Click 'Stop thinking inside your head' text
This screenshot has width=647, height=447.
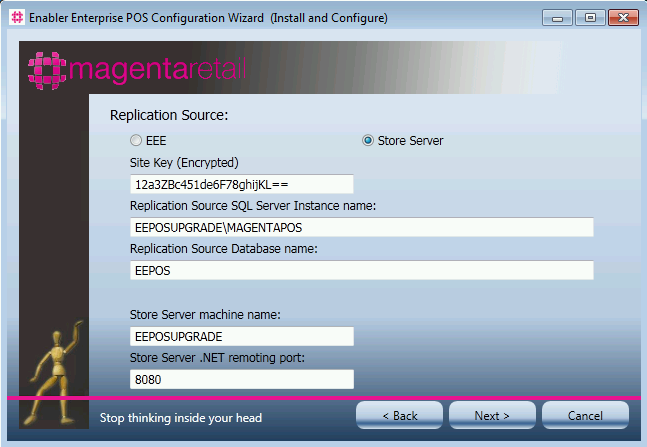click(x=181, y=418)
